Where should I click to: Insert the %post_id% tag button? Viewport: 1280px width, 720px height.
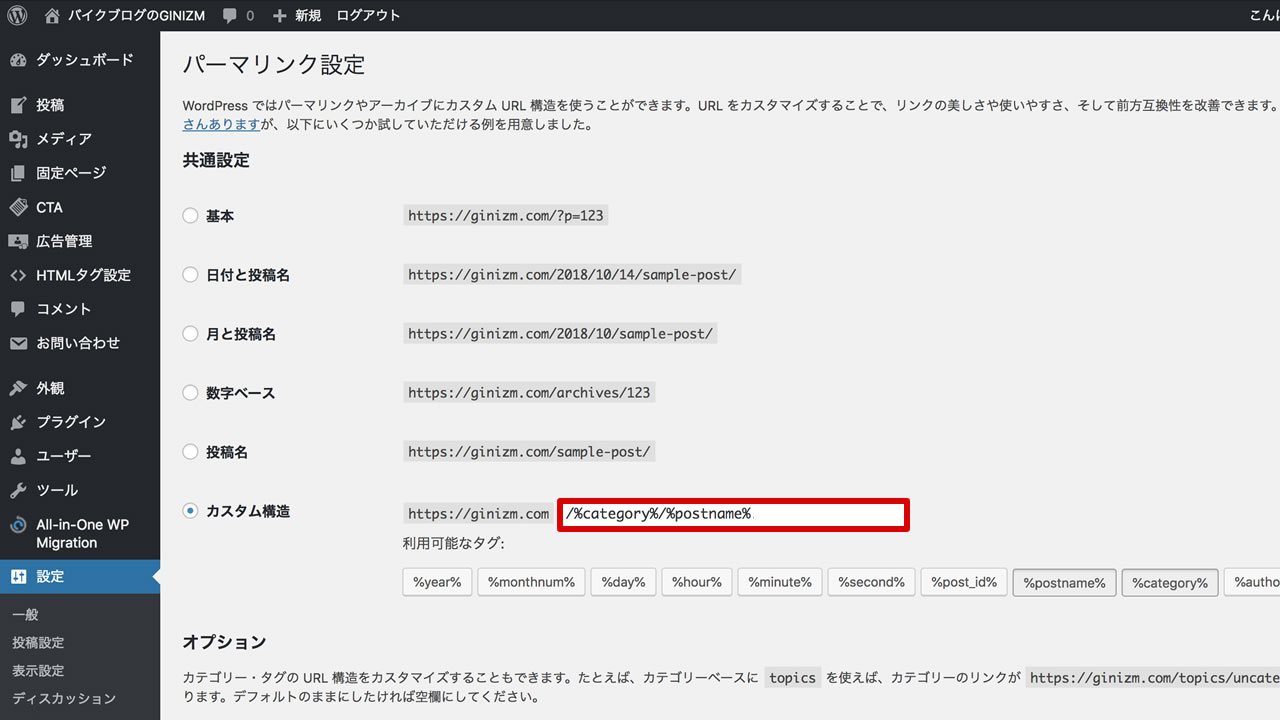[964, 582]
